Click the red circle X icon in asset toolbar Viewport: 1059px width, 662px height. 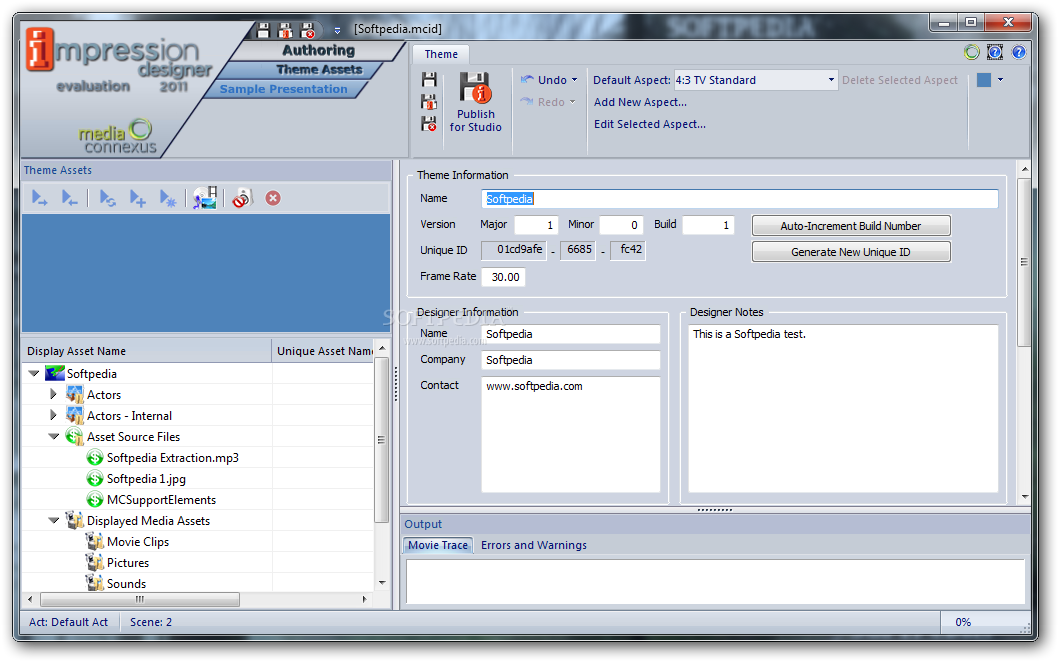(273, 199)
